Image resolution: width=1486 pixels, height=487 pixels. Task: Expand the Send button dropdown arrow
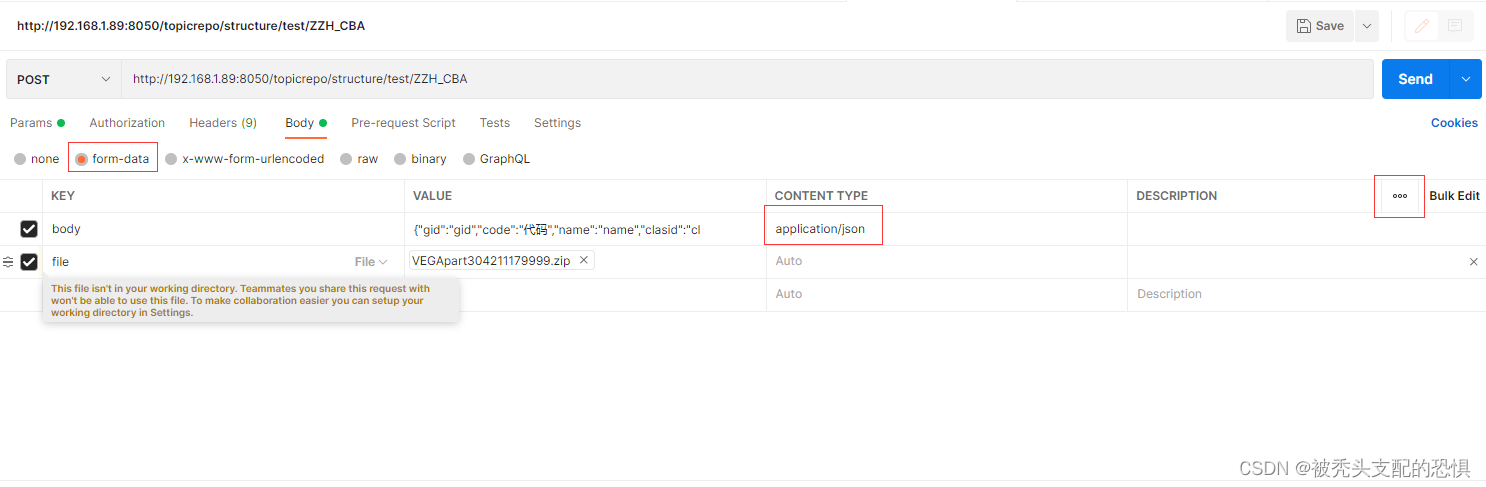(1466, 79)
